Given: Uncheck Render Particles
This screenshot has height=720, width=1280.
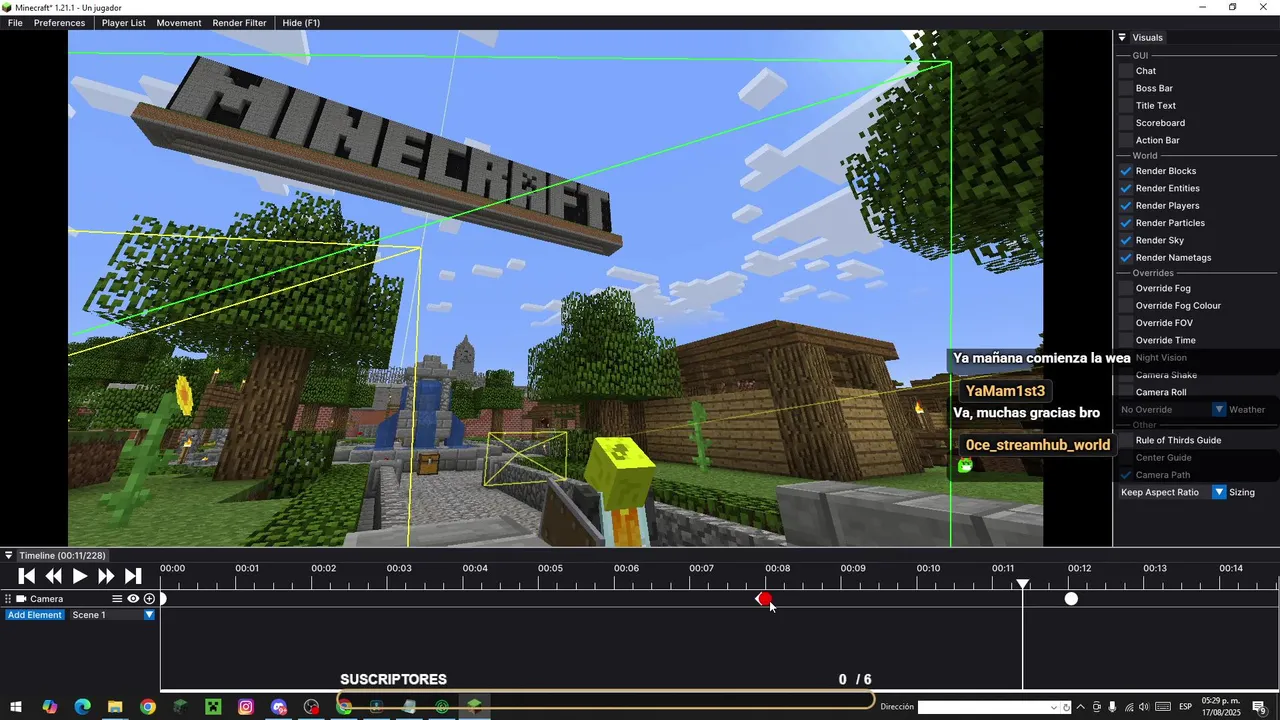Looking at the screenshot, I should pos(1126,223).
